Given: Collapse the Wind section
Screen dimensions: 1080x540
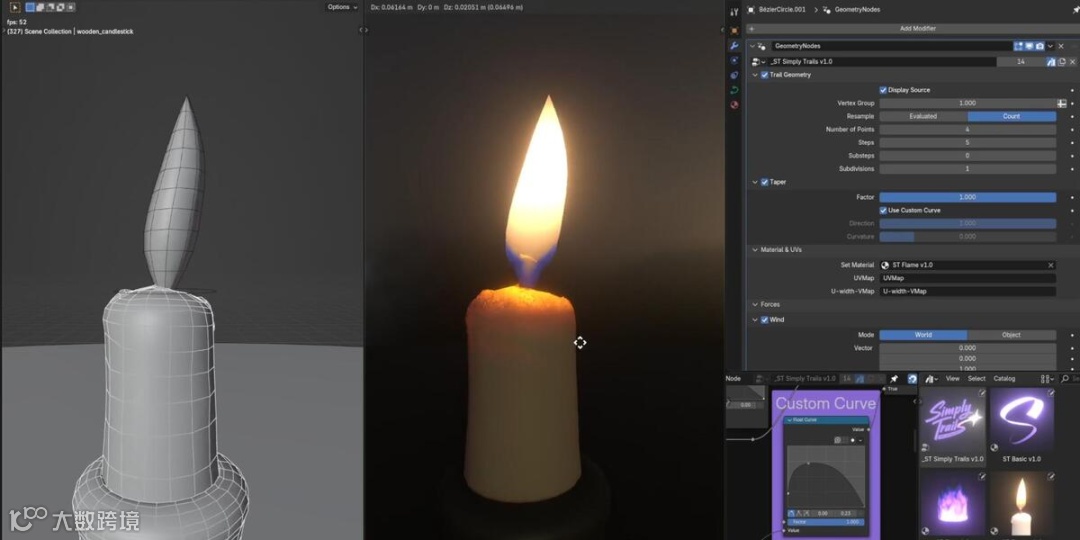Looking at the screenshot, I should pos(755,320).
